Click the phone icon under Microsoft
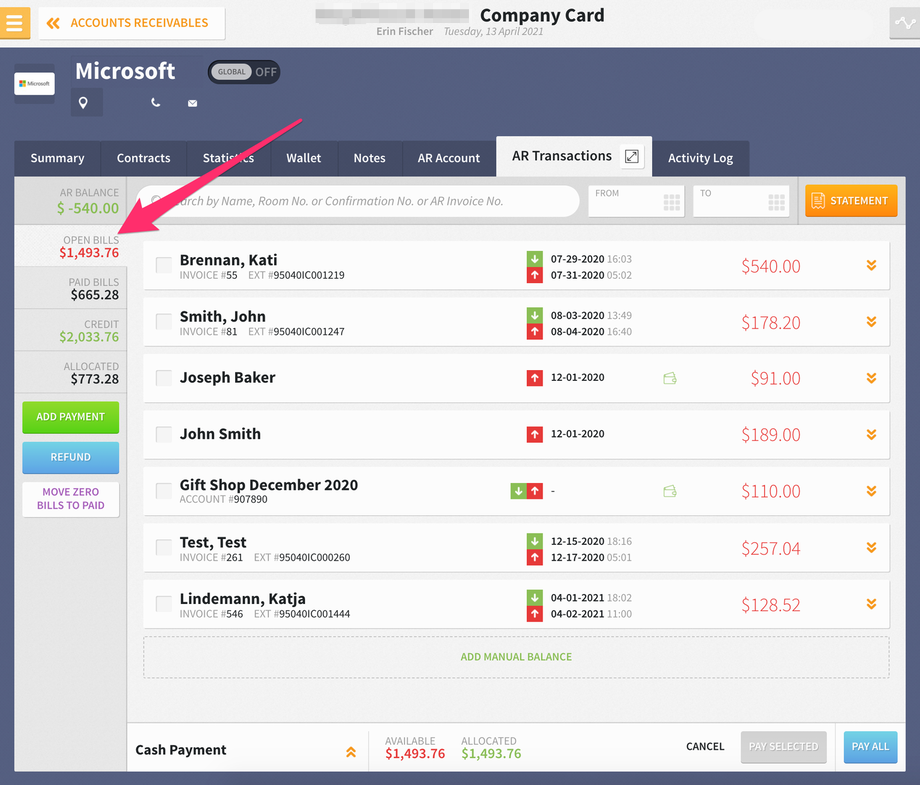Image resolution: width=920 pixels, height=785 pixels. [x=155, y=103]
